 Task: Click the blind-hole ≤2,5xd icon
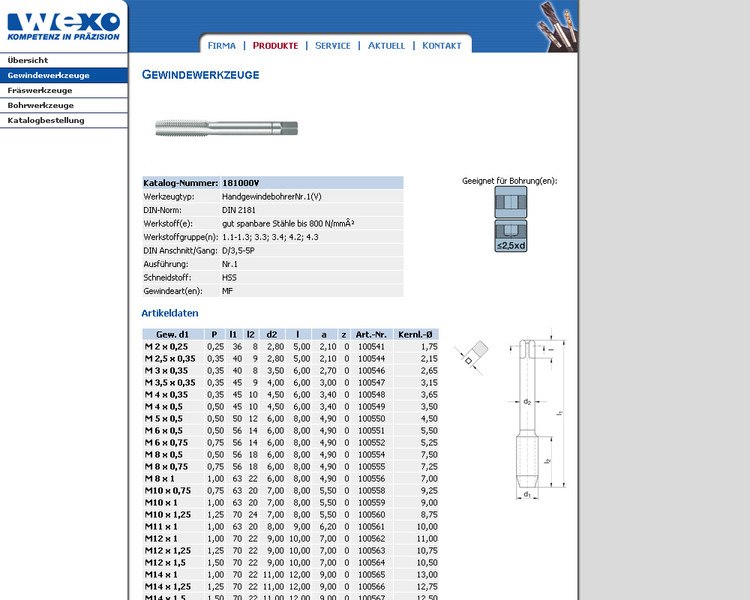511,236
